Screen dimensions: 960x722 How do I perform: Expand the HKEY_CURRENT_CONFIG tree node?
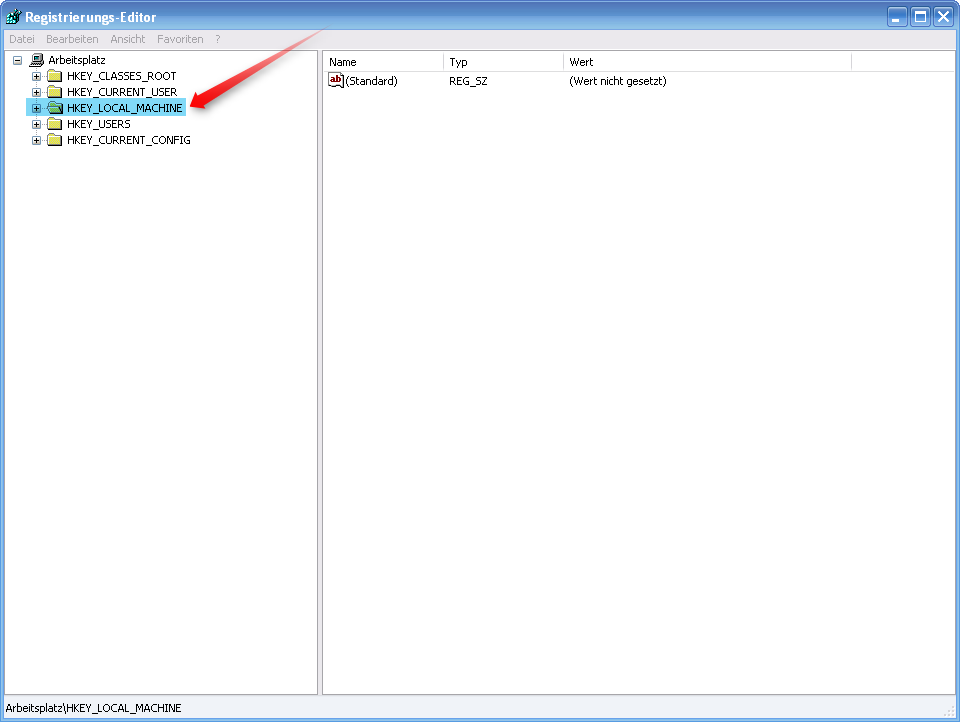(35, 139)
